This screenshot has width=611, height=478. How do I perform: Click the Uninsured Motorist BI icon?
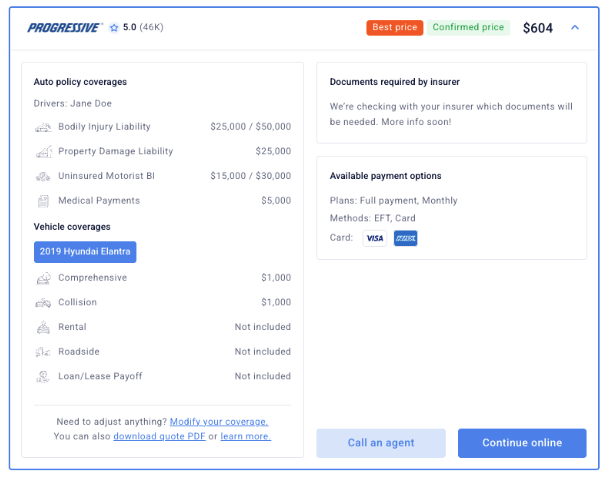[43, 176]
